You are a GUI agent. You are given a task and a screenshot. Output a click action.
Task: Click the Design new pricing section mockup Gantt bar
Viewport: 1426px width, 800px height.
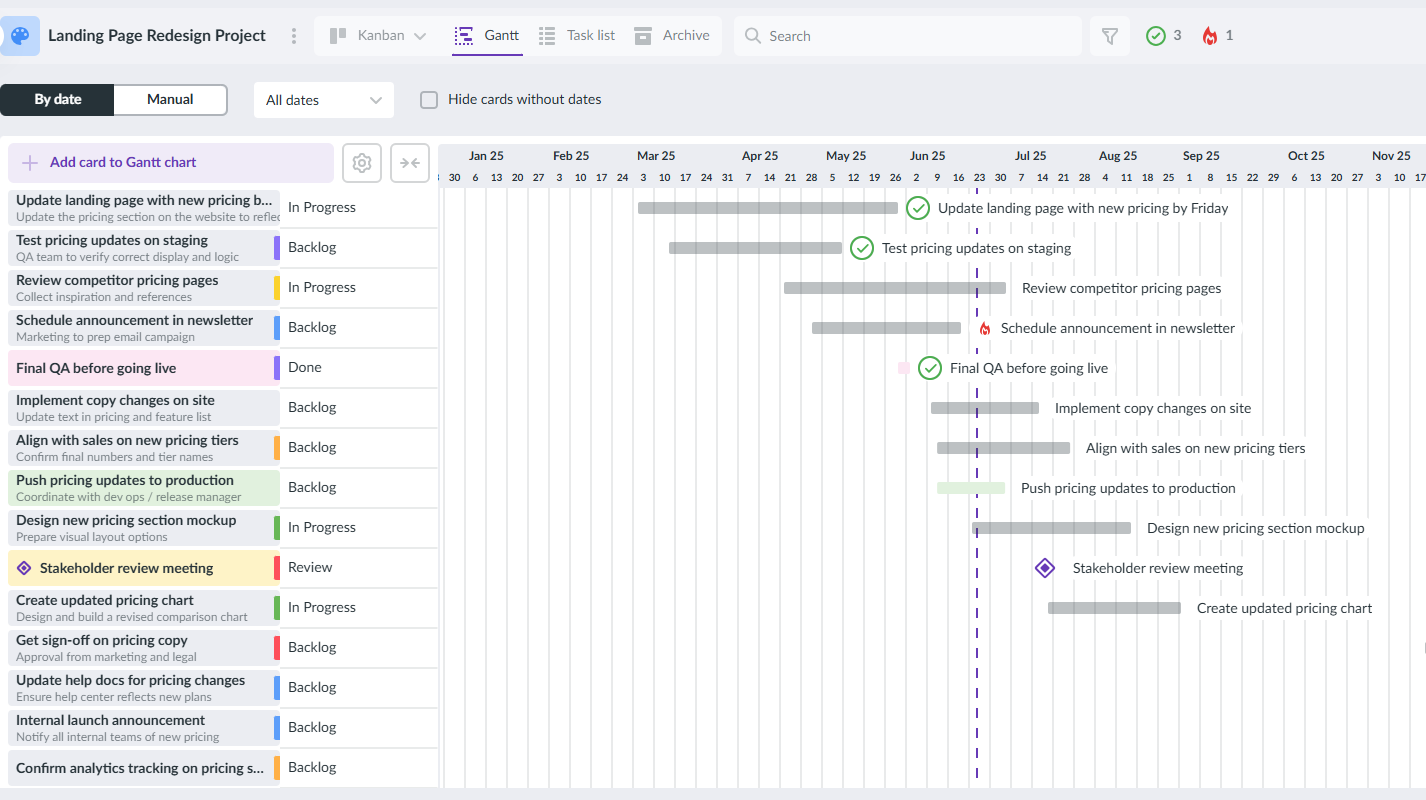[1052, 528]
